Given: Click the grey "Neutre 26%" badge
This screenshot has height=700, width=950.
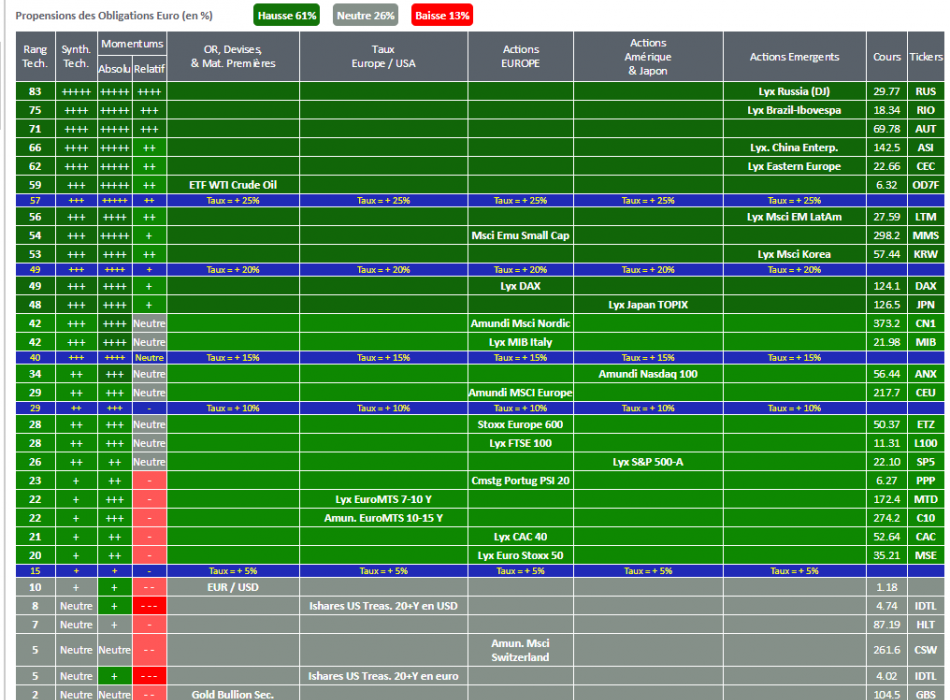Looking at the screenshot, I should (x=365, y=16).
